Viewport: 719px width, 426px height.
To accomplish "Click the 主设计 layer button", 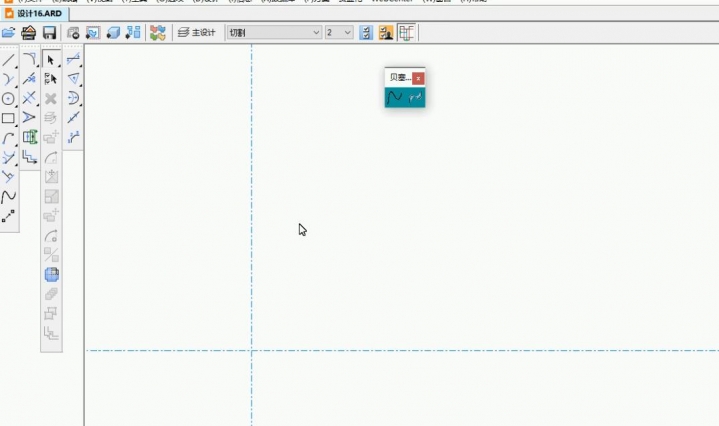I will pos(197,33).
